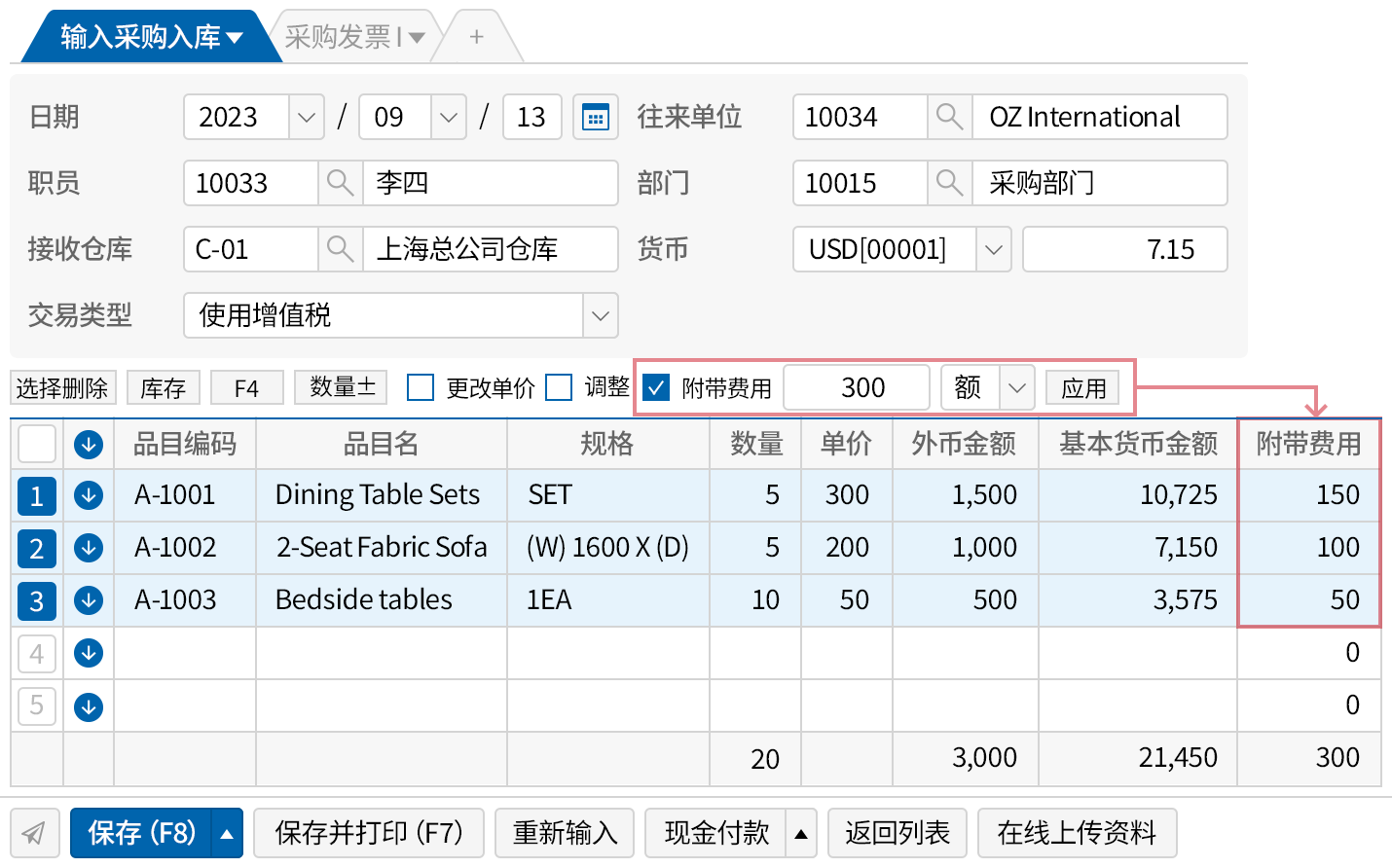Expand the 交易类型 dropdown showing 使用增值税

click(600, 316)
